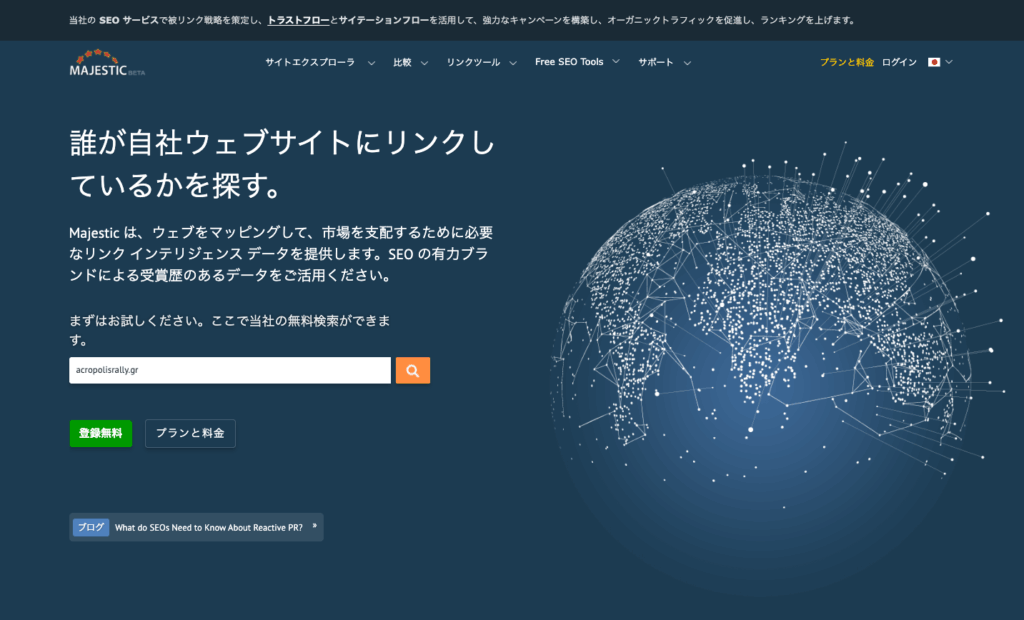Focus the acropolisrally.gr search field
This screenshot has height=620, width=1024.
tap(230, 370)
